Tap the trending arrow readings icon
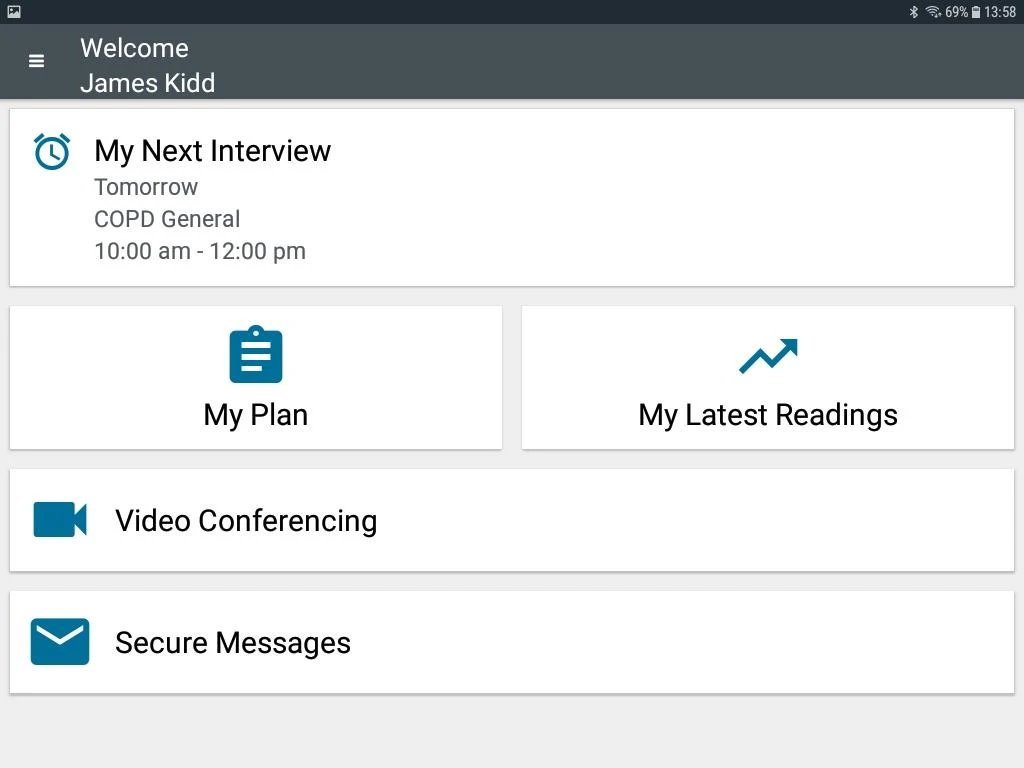1024x768 pixels. [x=768, y=355]
